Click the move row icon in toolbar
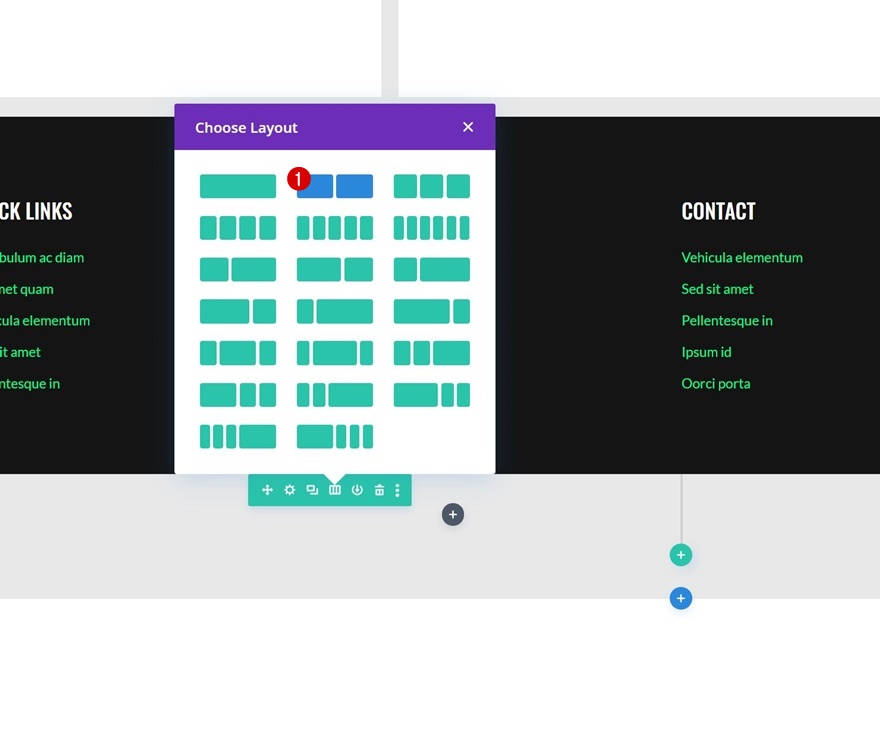 [267, 490]
